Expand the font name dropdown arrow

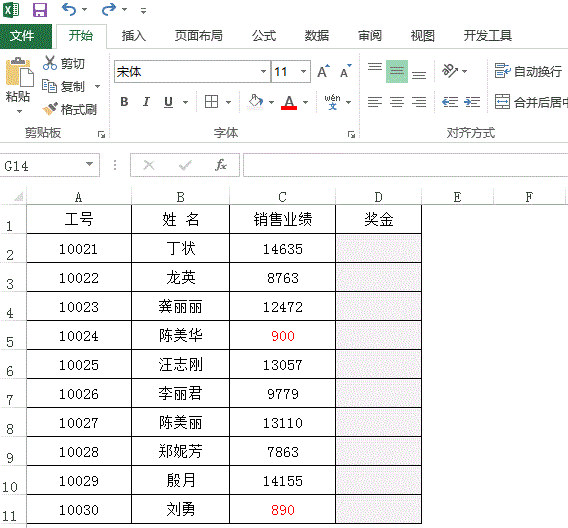click(x=264, y=72)
